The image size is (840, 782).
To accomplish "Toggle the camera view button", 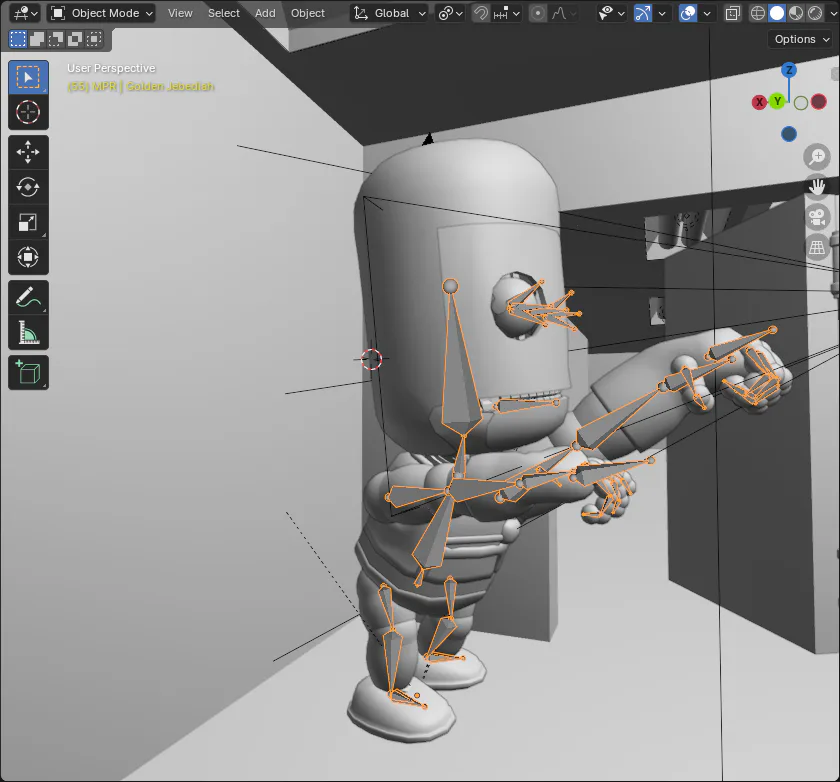I will (817, 217).
